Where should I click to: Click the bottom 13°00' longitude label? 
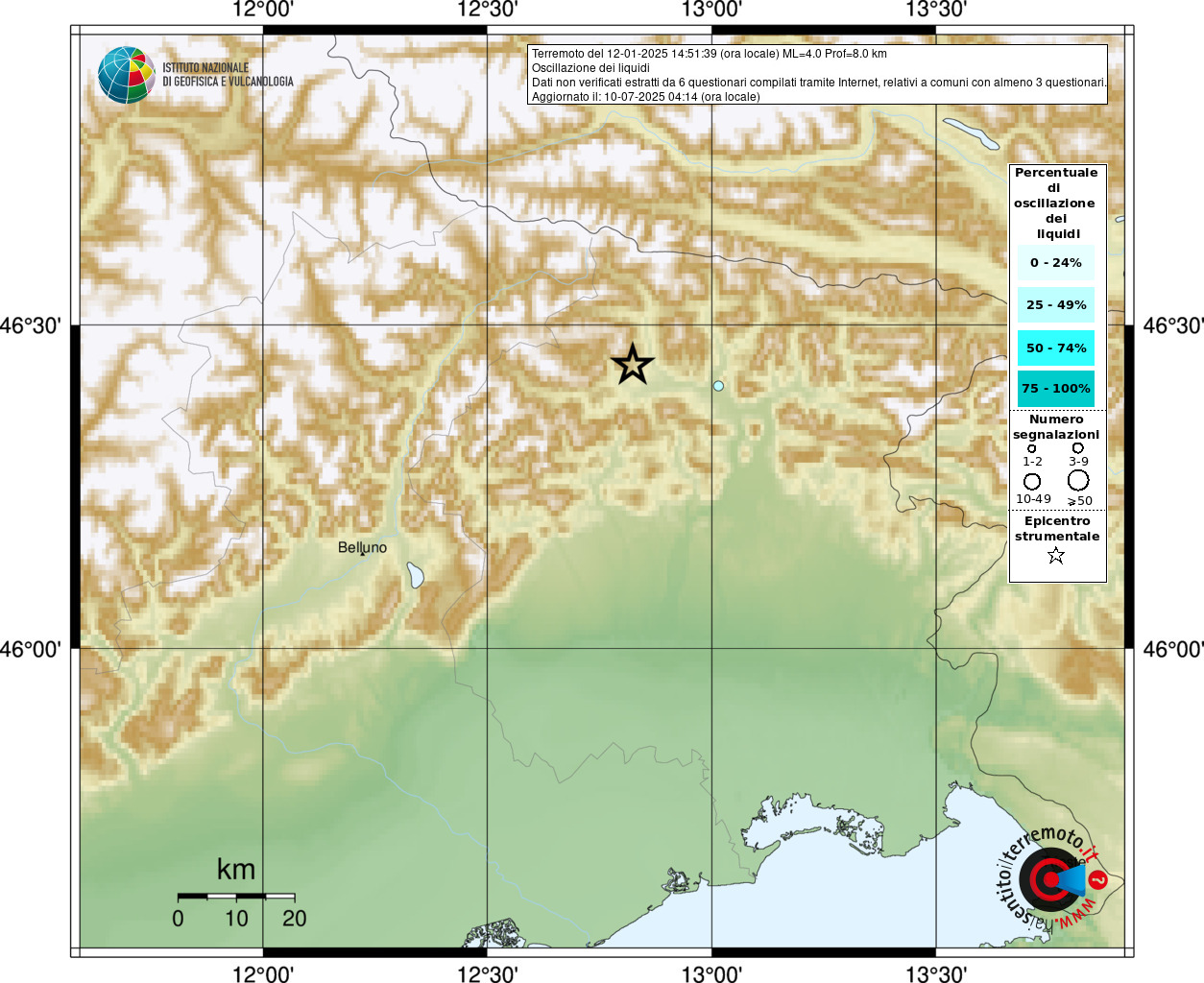point(711,974)
